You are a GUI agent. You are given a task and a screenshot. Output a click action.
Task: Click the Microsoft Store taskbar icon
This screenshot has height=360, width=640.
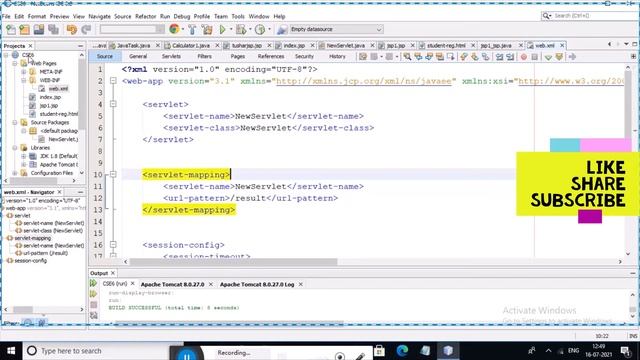(379, 350)
